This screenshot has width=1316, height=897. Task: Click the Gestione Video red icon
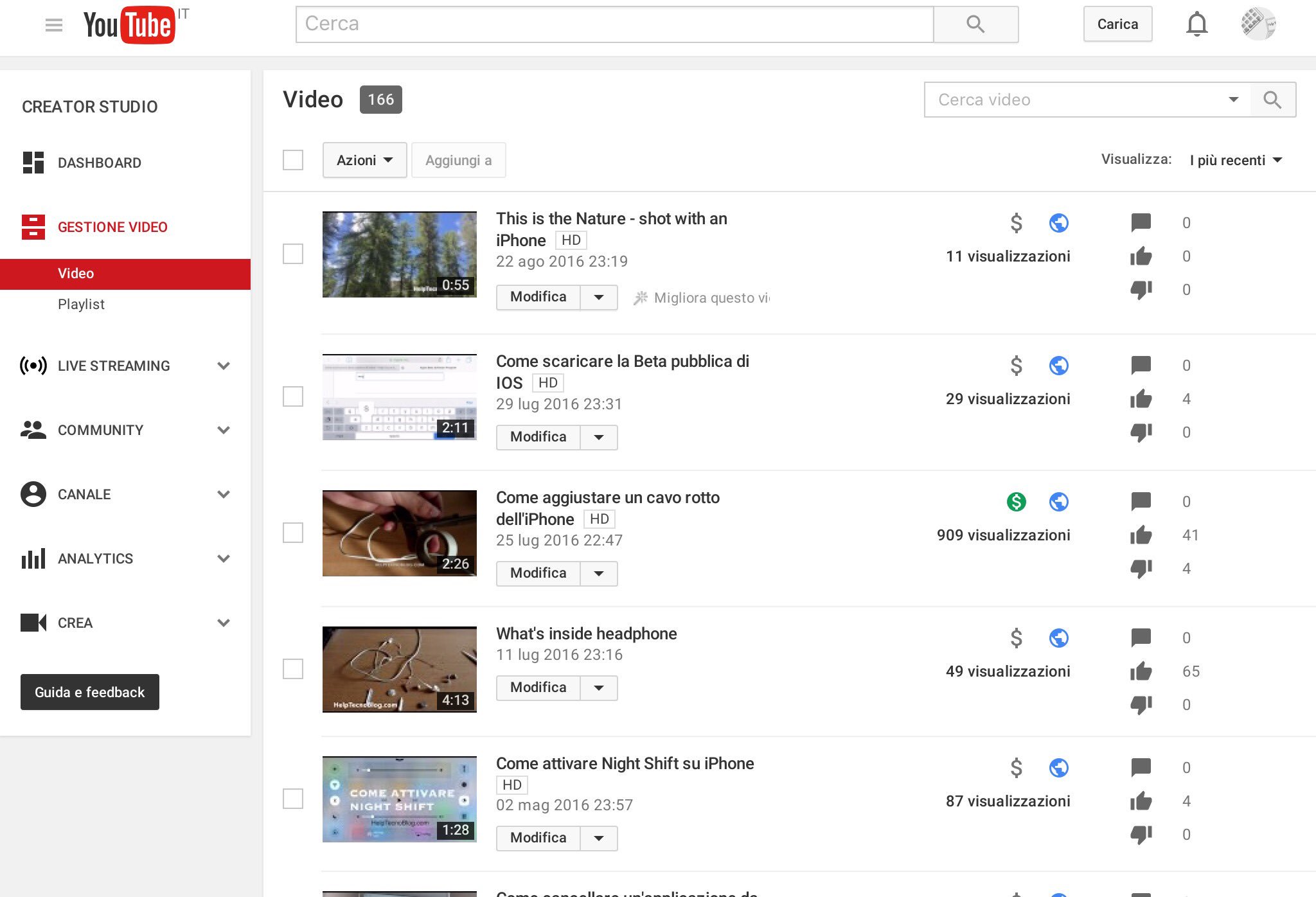[x=33, y=227]
